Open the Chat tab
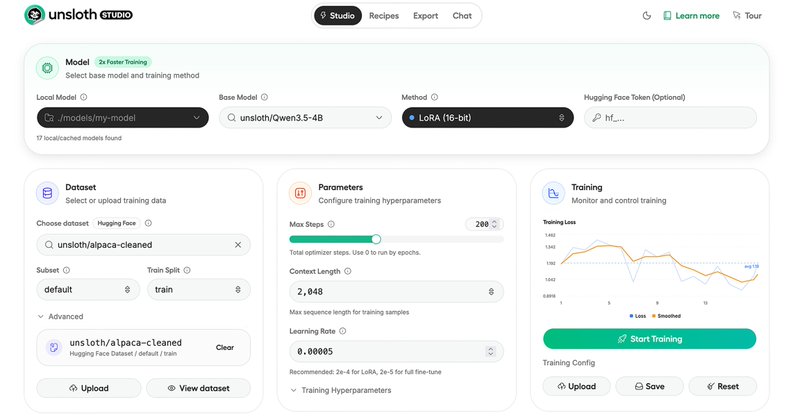The width and height of the screenshot is (800, 419). coord(462,16)
